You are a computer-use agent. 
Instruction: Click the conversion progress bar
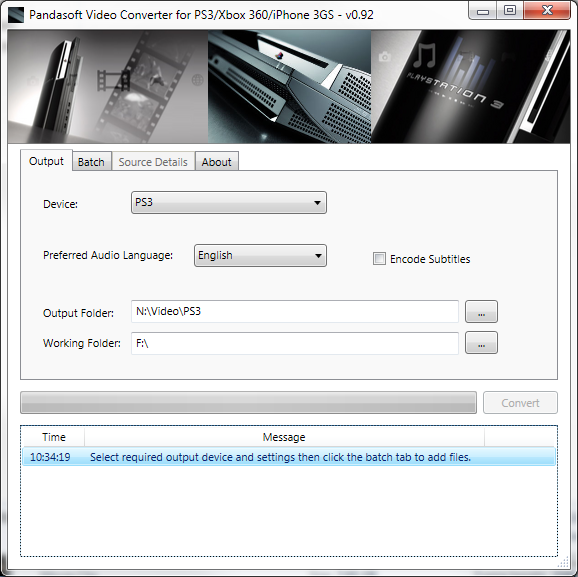click(x=248, y=403)
